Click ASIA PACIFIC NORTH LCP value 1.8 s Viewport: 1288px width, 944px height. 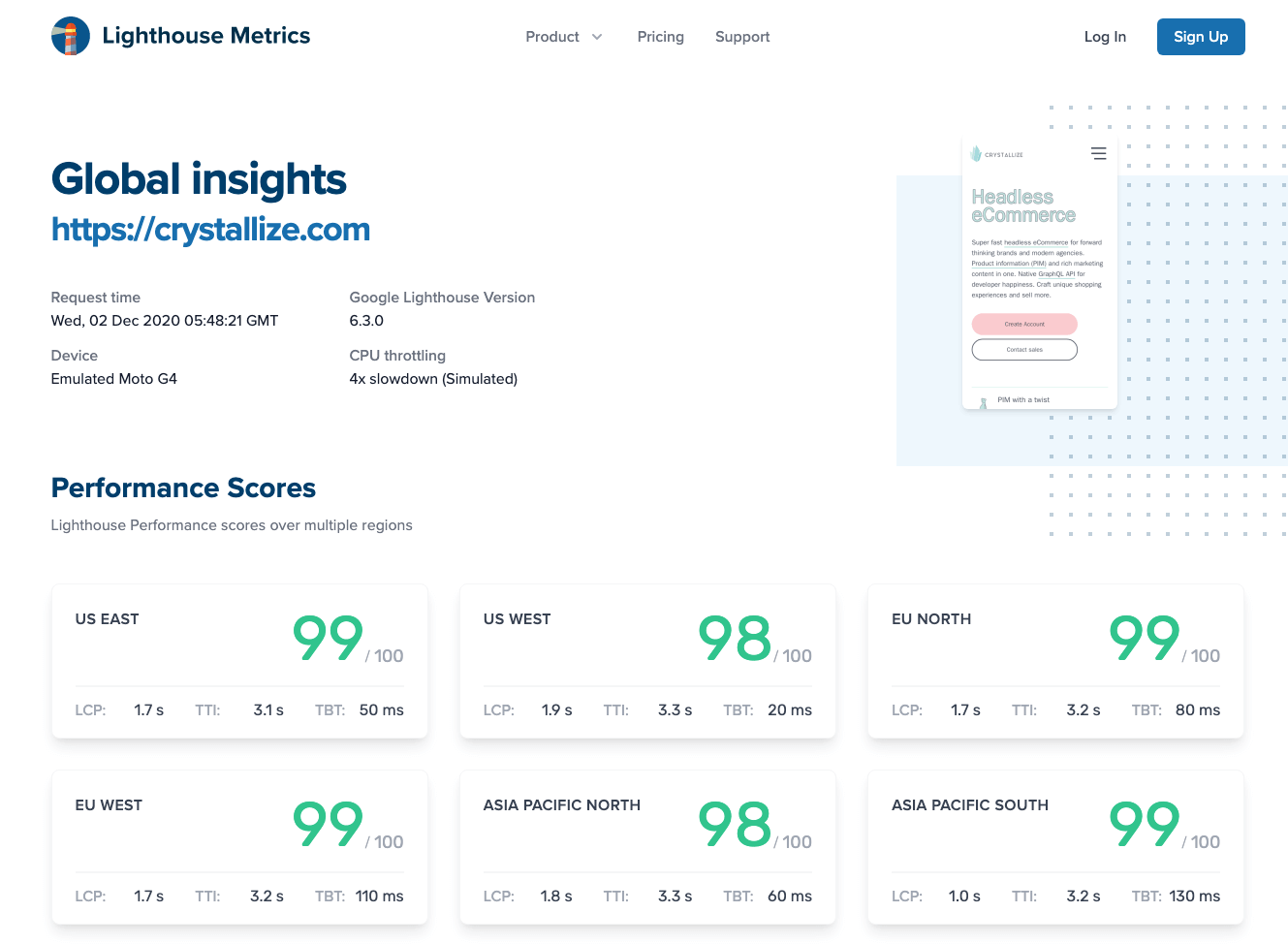point(556,897)
